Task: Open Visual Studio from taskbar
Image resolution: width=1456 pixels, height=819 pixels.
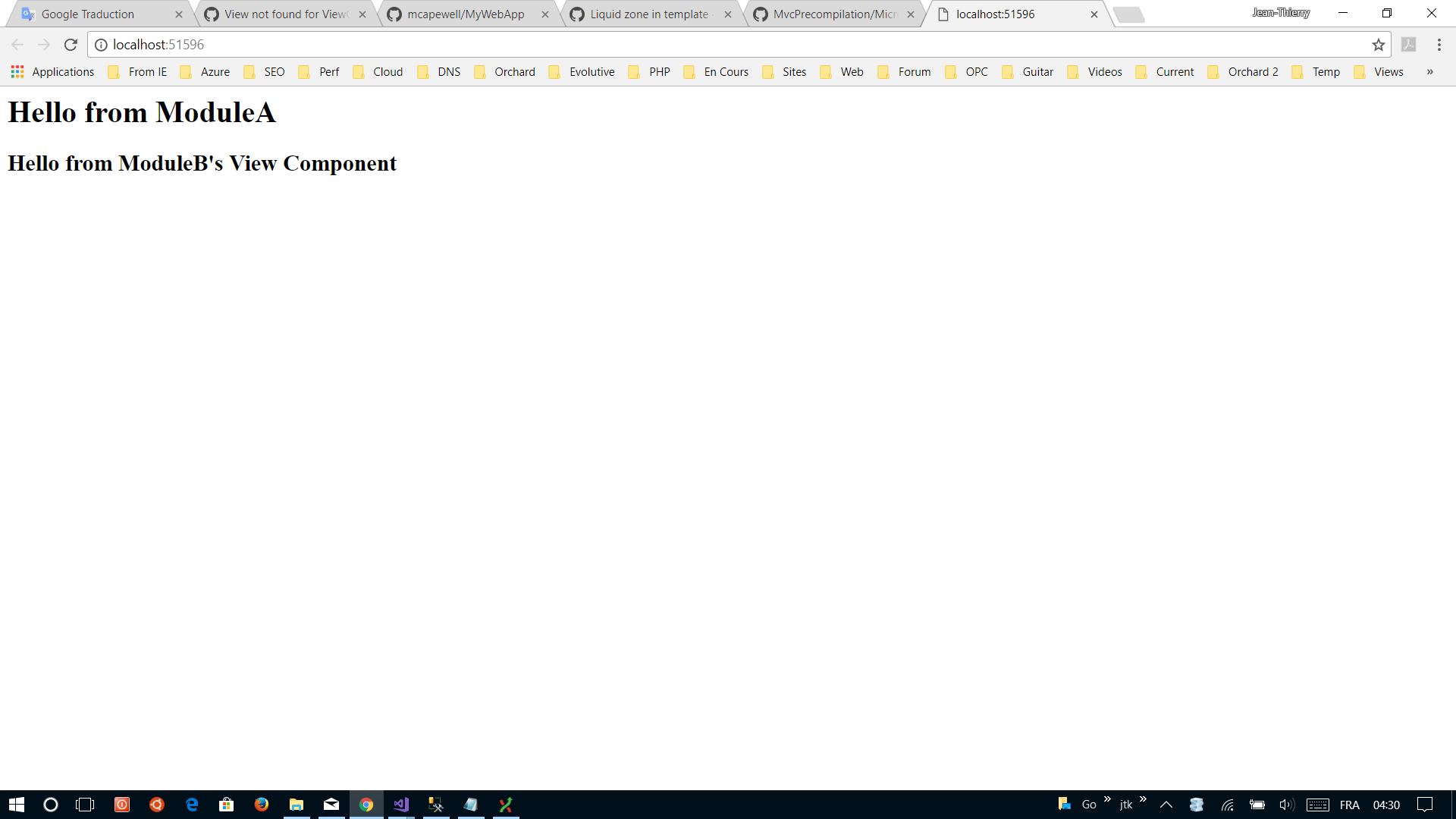Action: tap(401, 805)
